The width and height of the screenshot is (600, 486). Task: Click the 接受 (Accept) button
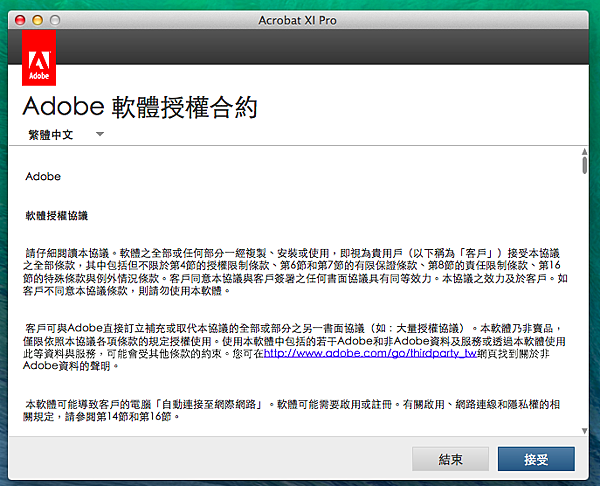[x=536, y=459]
